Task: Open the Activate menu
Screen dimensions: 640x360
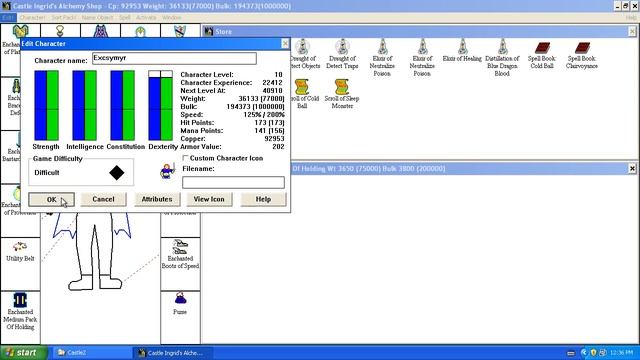Action: [146, 18]
